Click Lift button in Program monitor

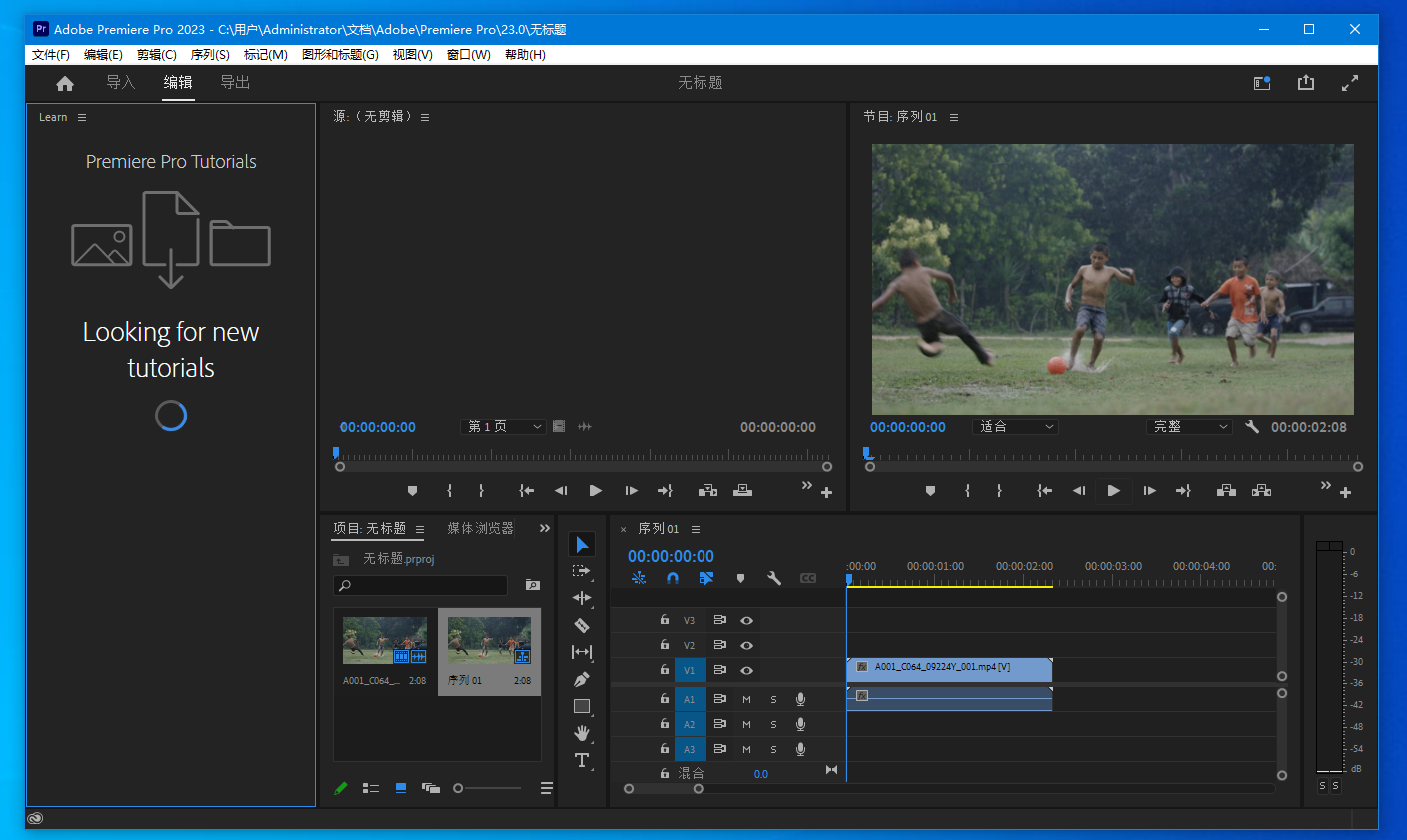point(1226,490)
